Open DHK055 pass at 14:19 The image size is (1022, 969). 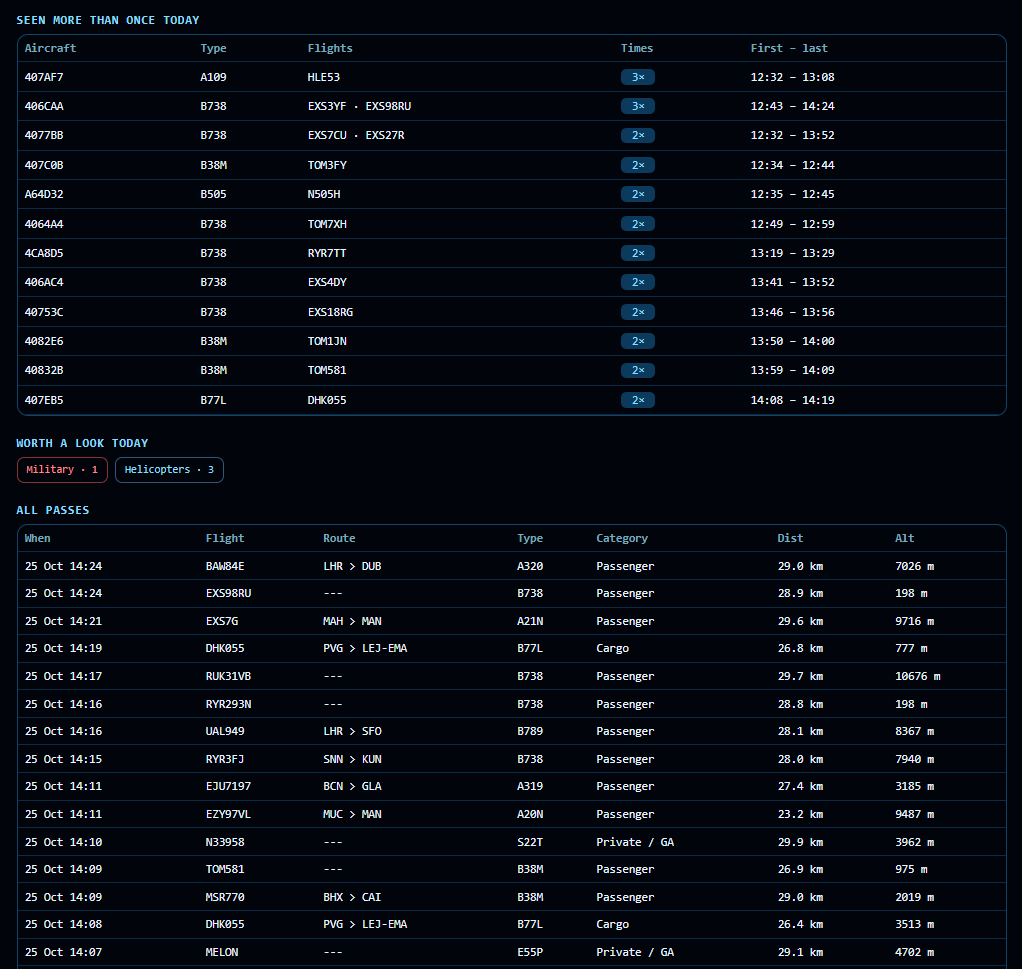pos(512,648)
